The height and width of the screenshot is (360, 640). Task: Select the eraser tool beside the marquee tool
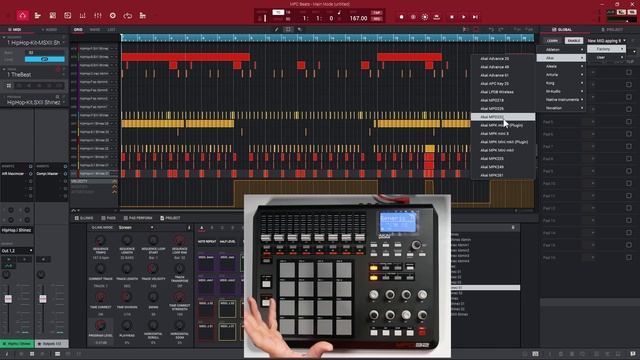coord(300,29)
